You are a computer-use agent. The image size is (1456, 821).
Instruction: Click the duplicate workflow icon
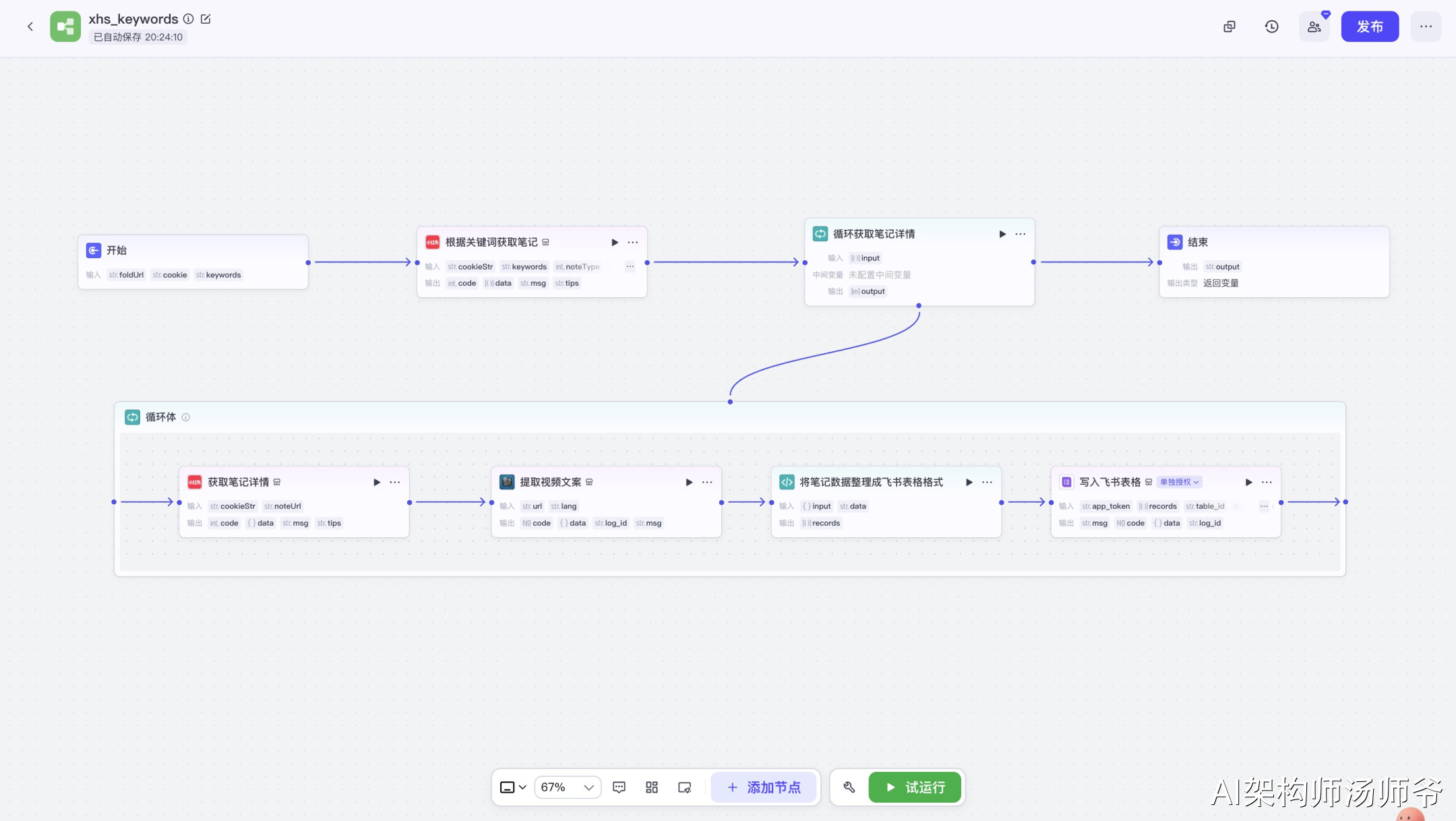1230,27
